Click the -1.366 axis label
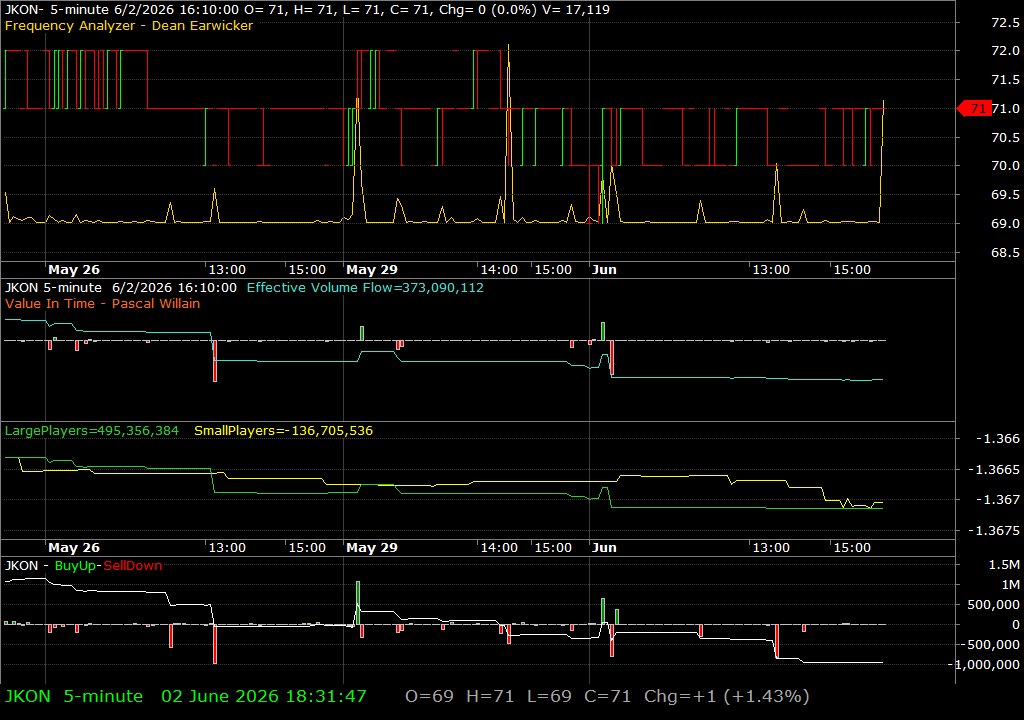Viewport: 1024px width, 720px height. point(998,438)
